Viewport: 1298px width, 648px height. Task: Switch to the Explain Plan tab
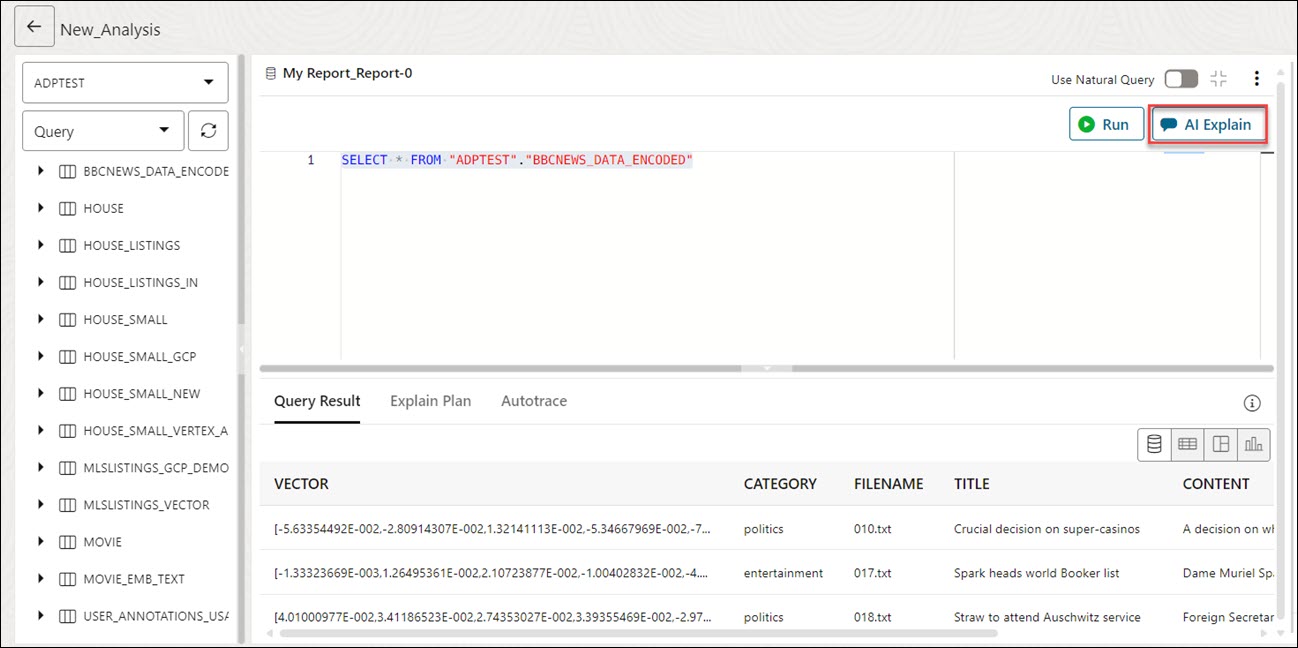point(430,401)
